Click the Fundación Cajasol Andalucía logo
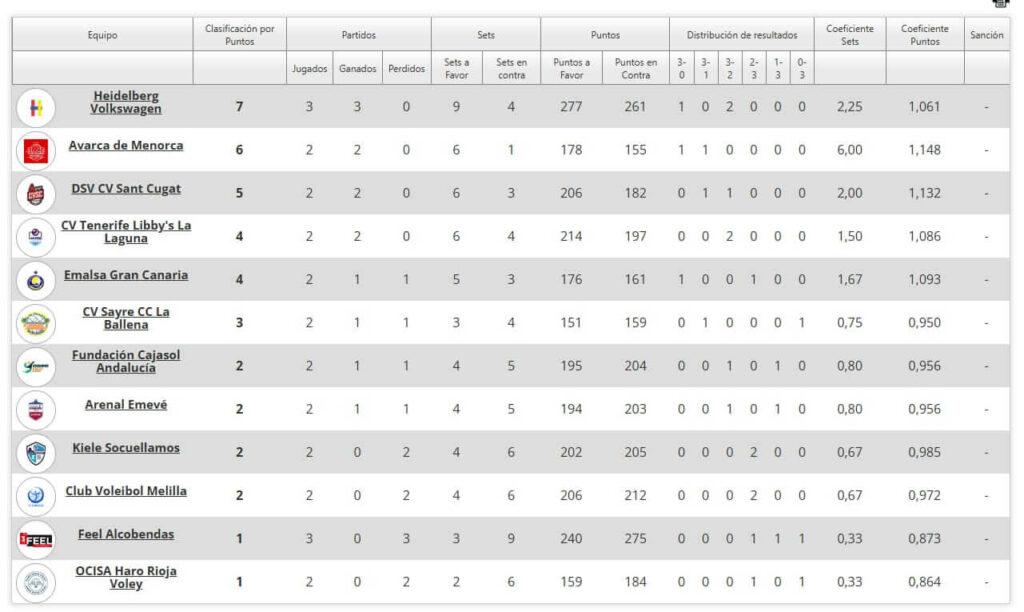1024x612 pixels. pos(35,366)
